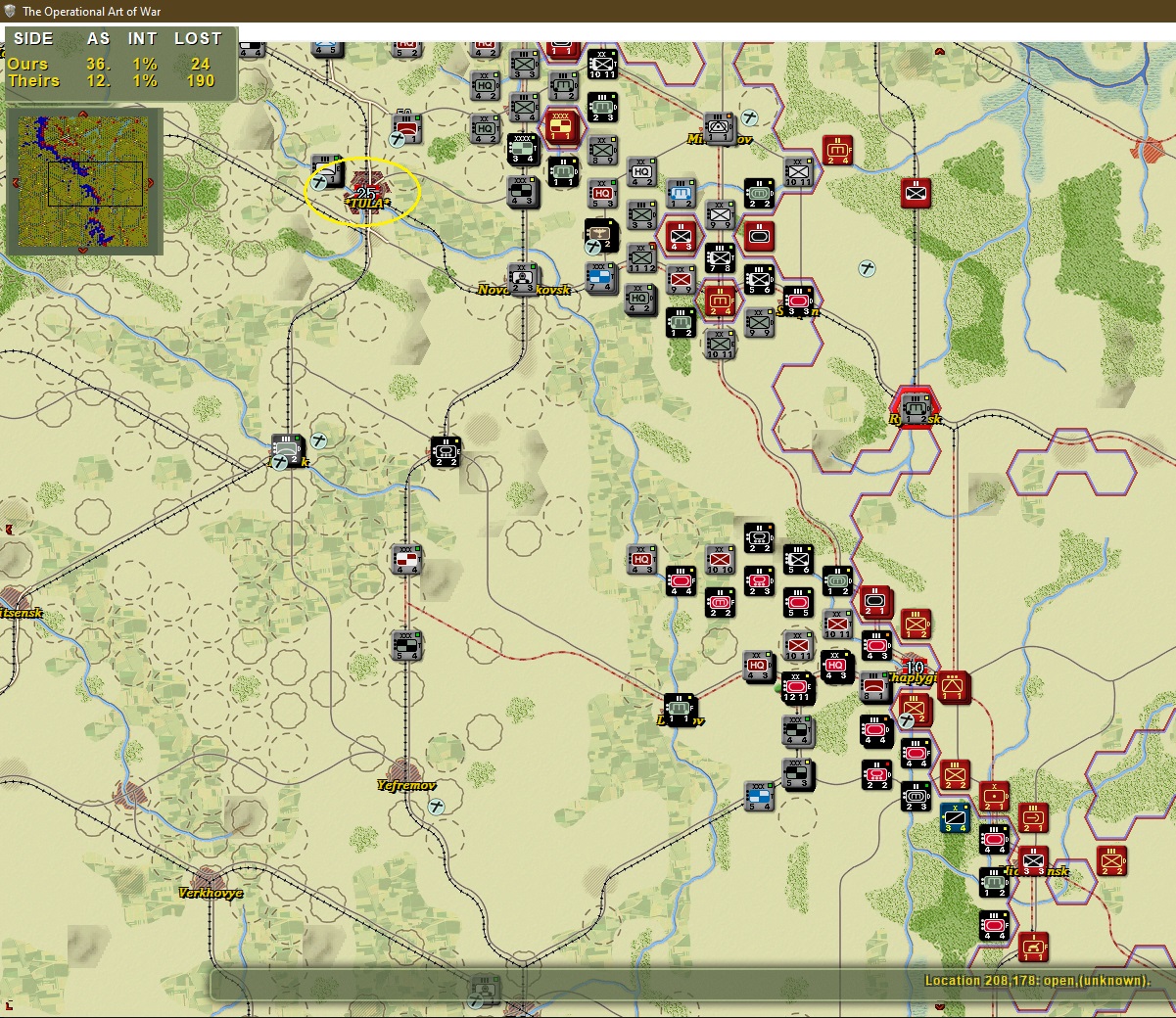Select the unit with airfield marker west of Bogoroditsk

(287, 450)
